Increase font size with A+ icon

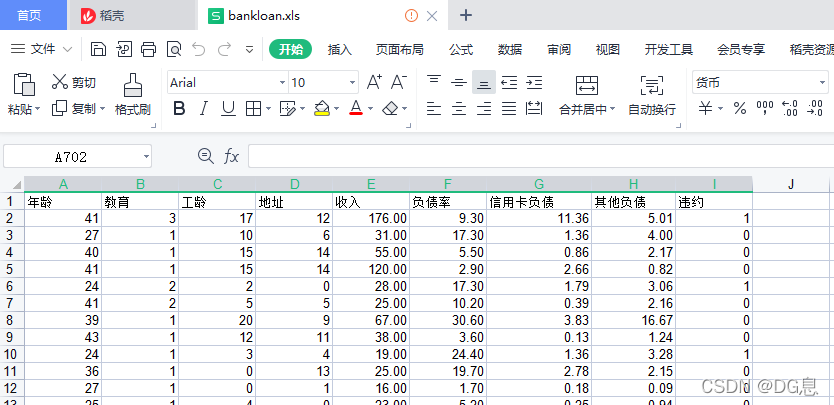click(x=374, y=82)
